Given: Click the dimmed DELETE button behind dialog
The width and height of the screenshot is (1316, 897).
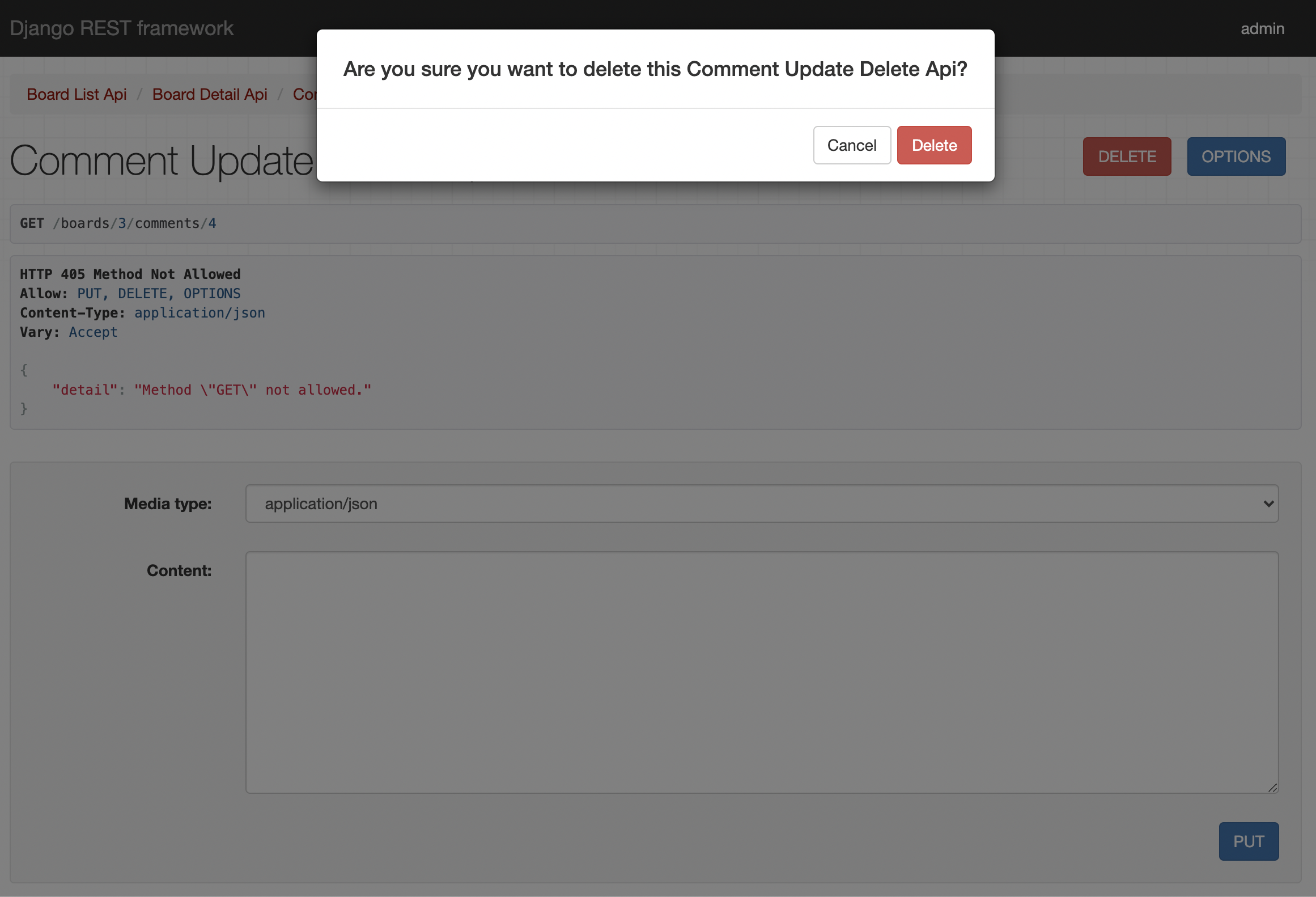Looking at the screenshot, I should [x=1127, y=156].
